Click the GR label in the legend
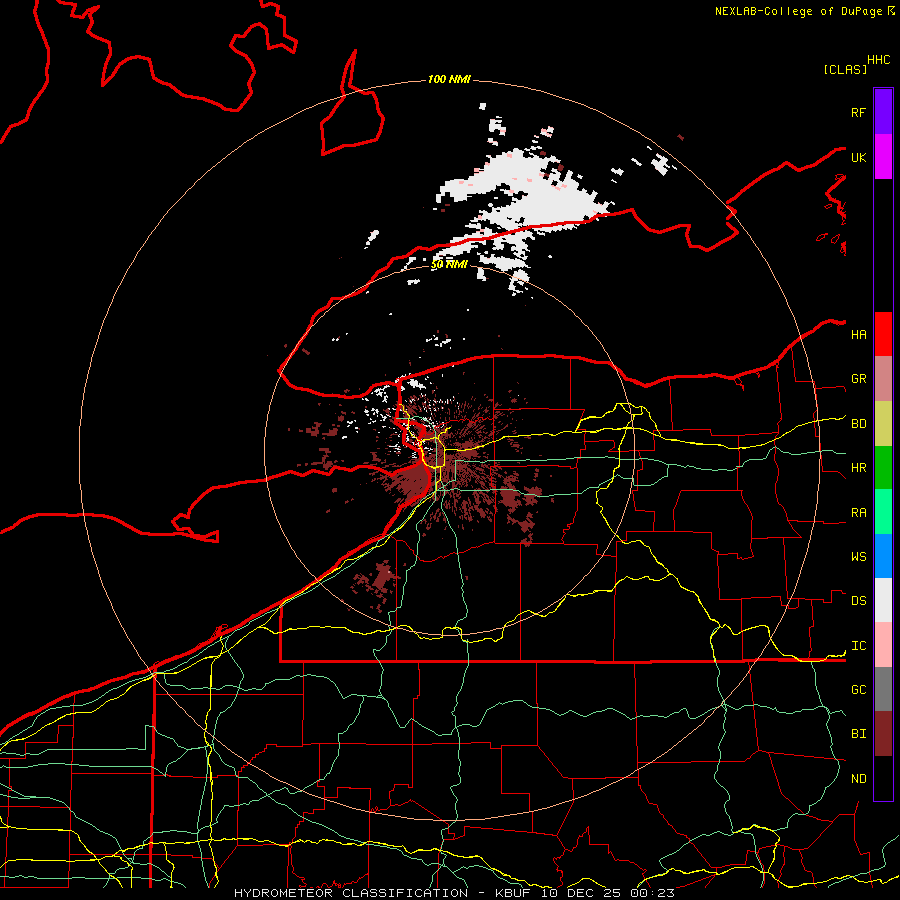 (x=858, y=379)
